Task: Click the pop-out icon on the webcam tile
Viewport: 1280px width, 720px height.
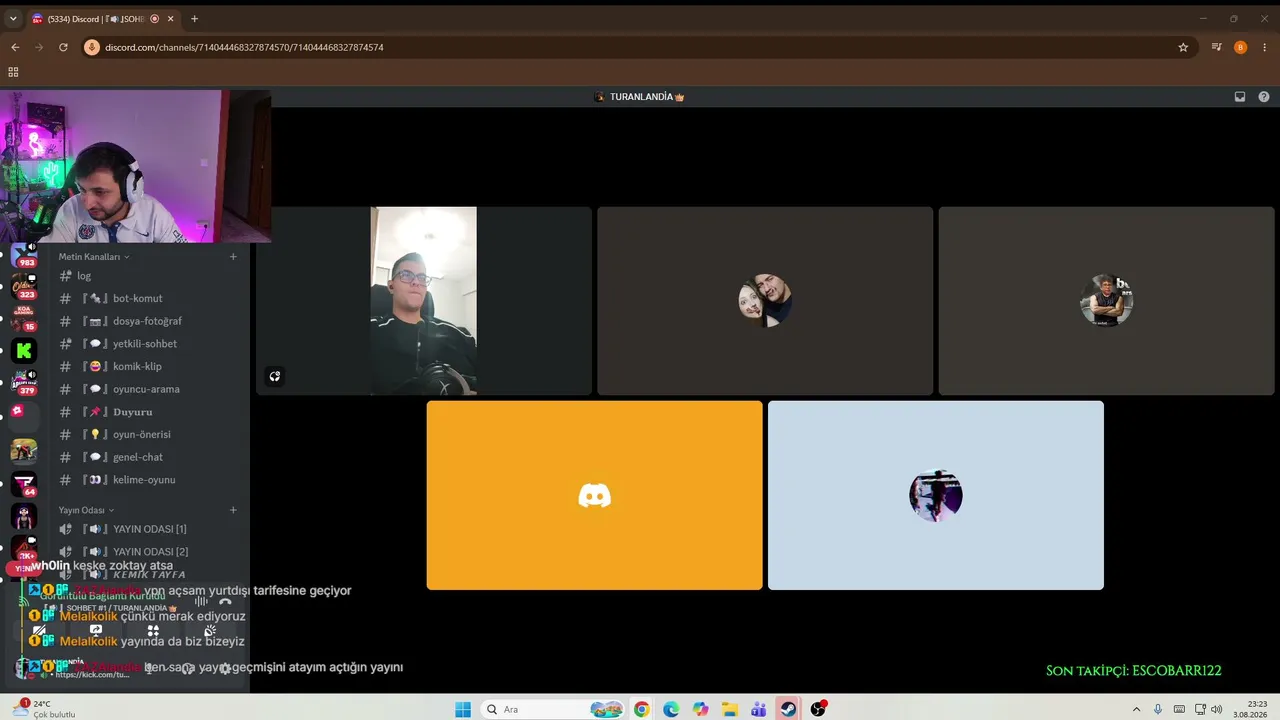Action: coord(275,376)
